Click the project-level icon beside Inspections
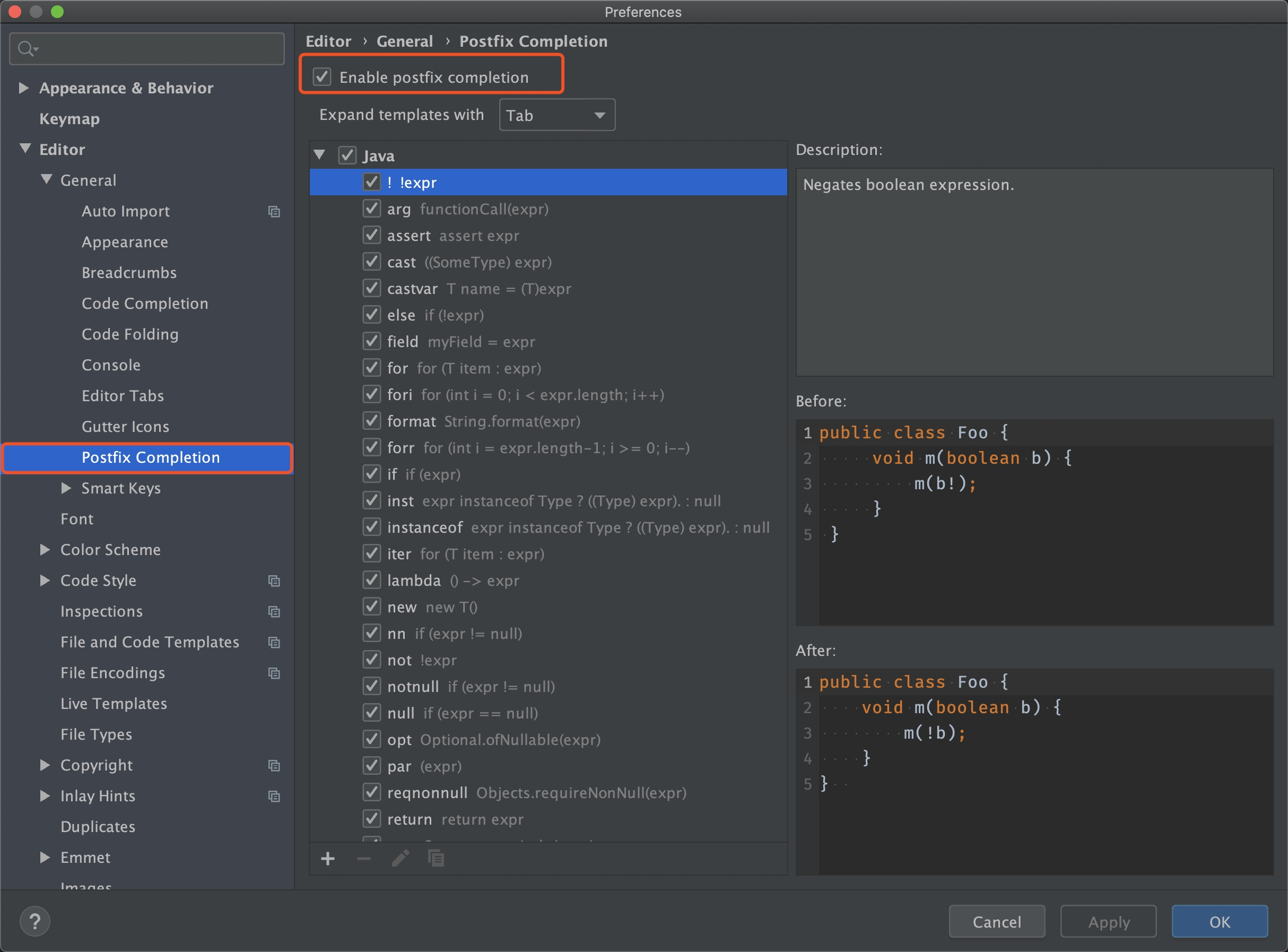Screen dimensions: 1288x952 click(x=274, y=611)
